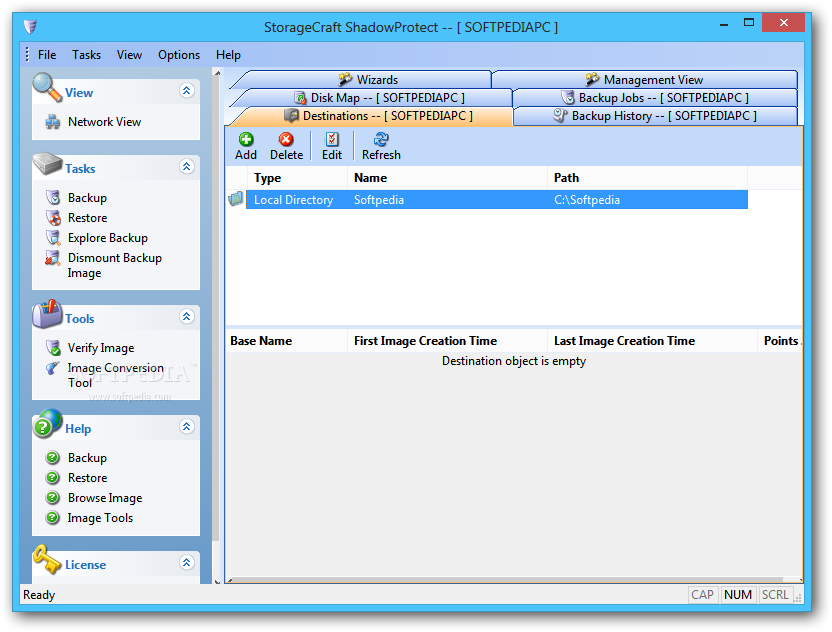The height and width of the screenshot is (632, 832).
Task: Open the Network View link
Action: point(105,122)
